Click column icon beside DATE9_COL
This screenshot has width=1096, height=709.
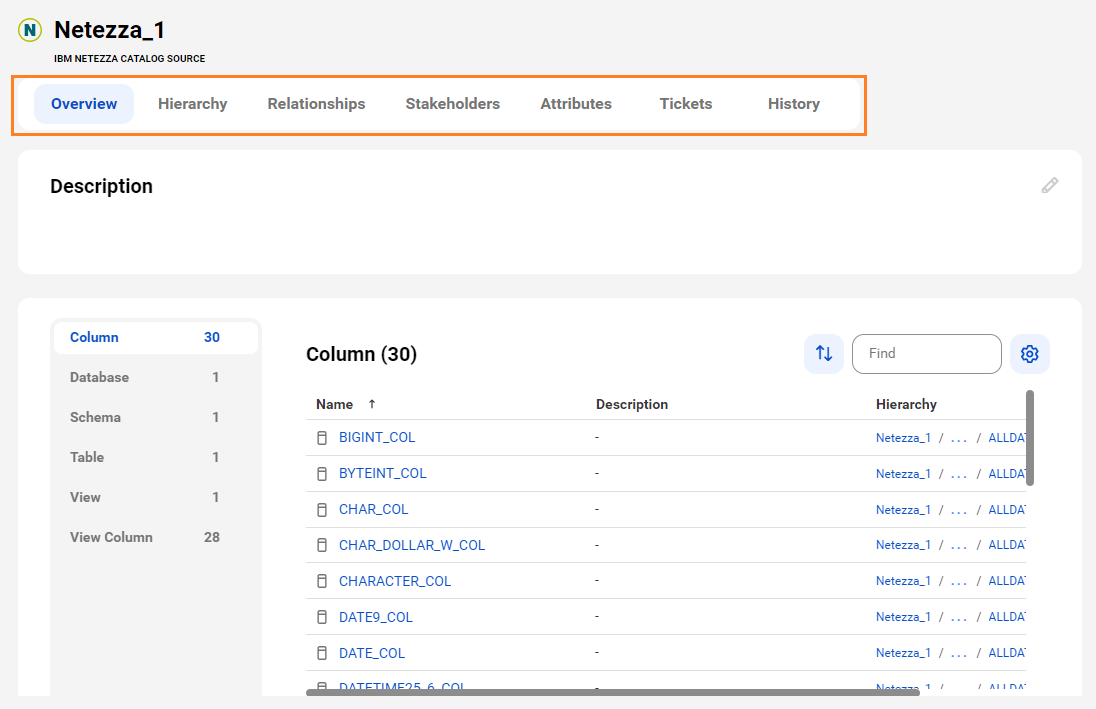click(322, 617)
